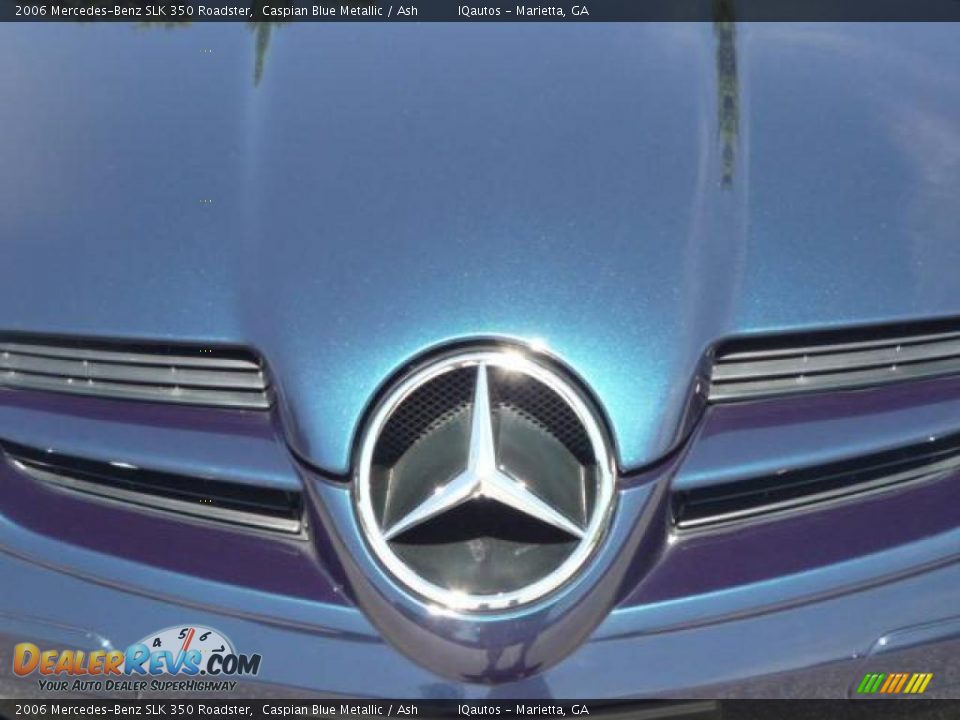Click the bottom caption '2006 Mercedes-Benz SLK 350 Roadster'
The image size is (960, 720).
(x=133, y=710)
